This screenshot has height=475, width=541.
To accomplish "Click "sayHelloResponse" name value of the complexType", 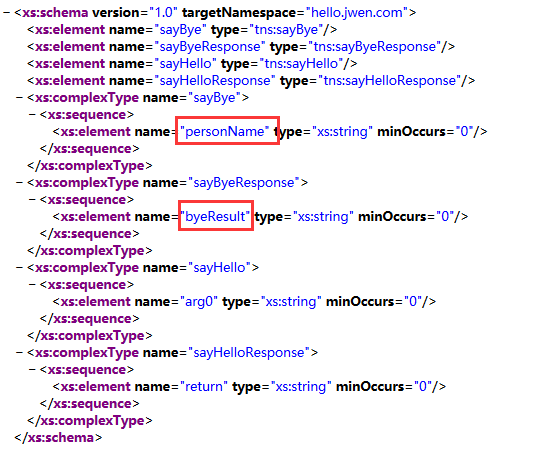I will pyautogui.click(x=249, y=353).
